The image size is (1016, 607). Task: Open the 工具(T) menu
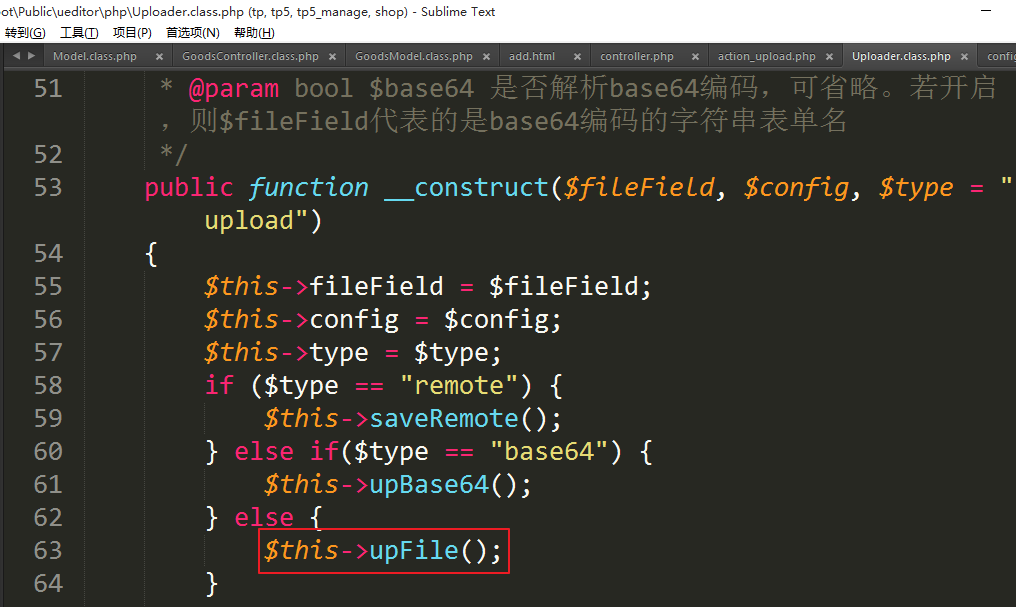tap(79, 33)
